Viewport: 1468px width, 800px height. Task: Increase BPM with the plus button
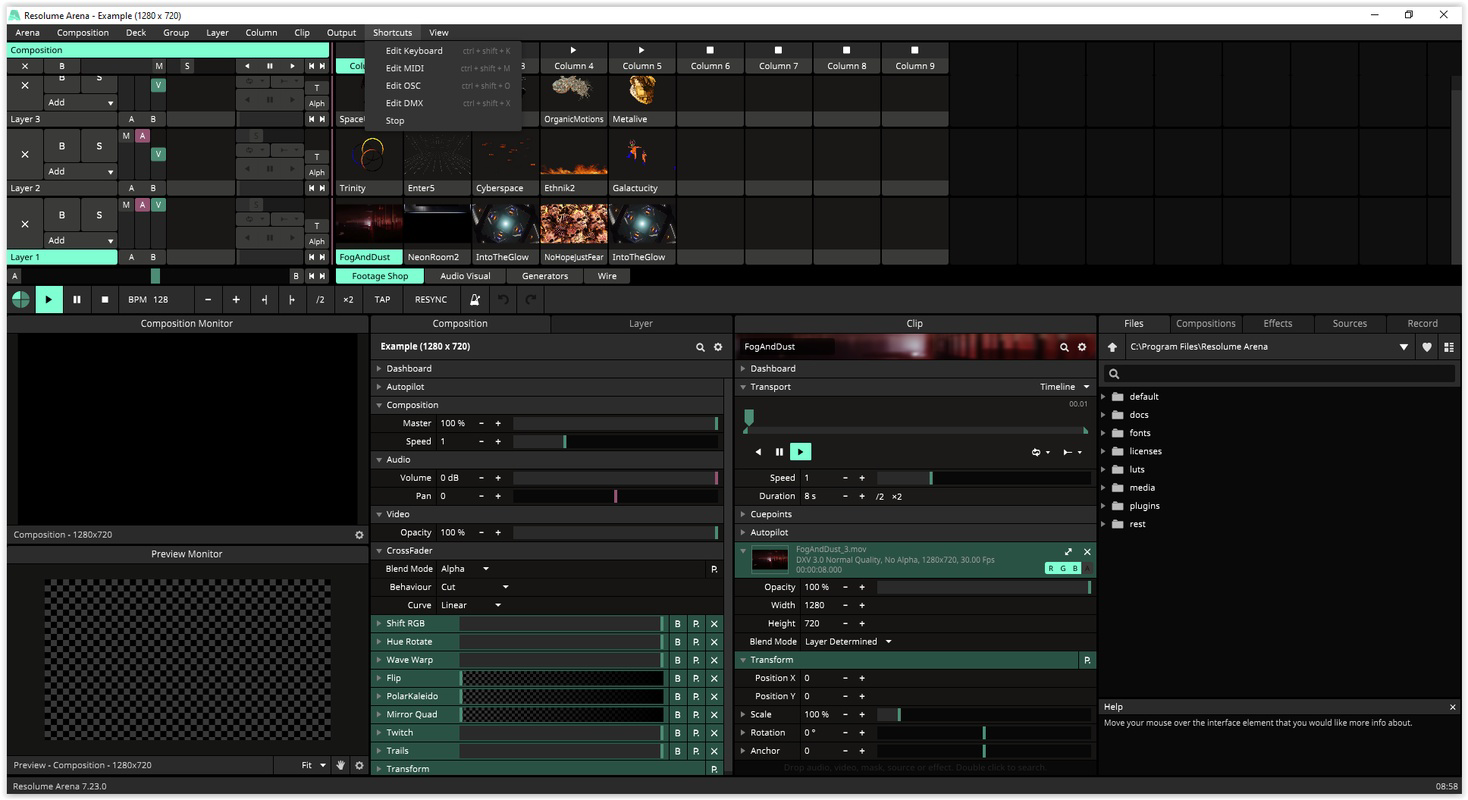point(236,299)
